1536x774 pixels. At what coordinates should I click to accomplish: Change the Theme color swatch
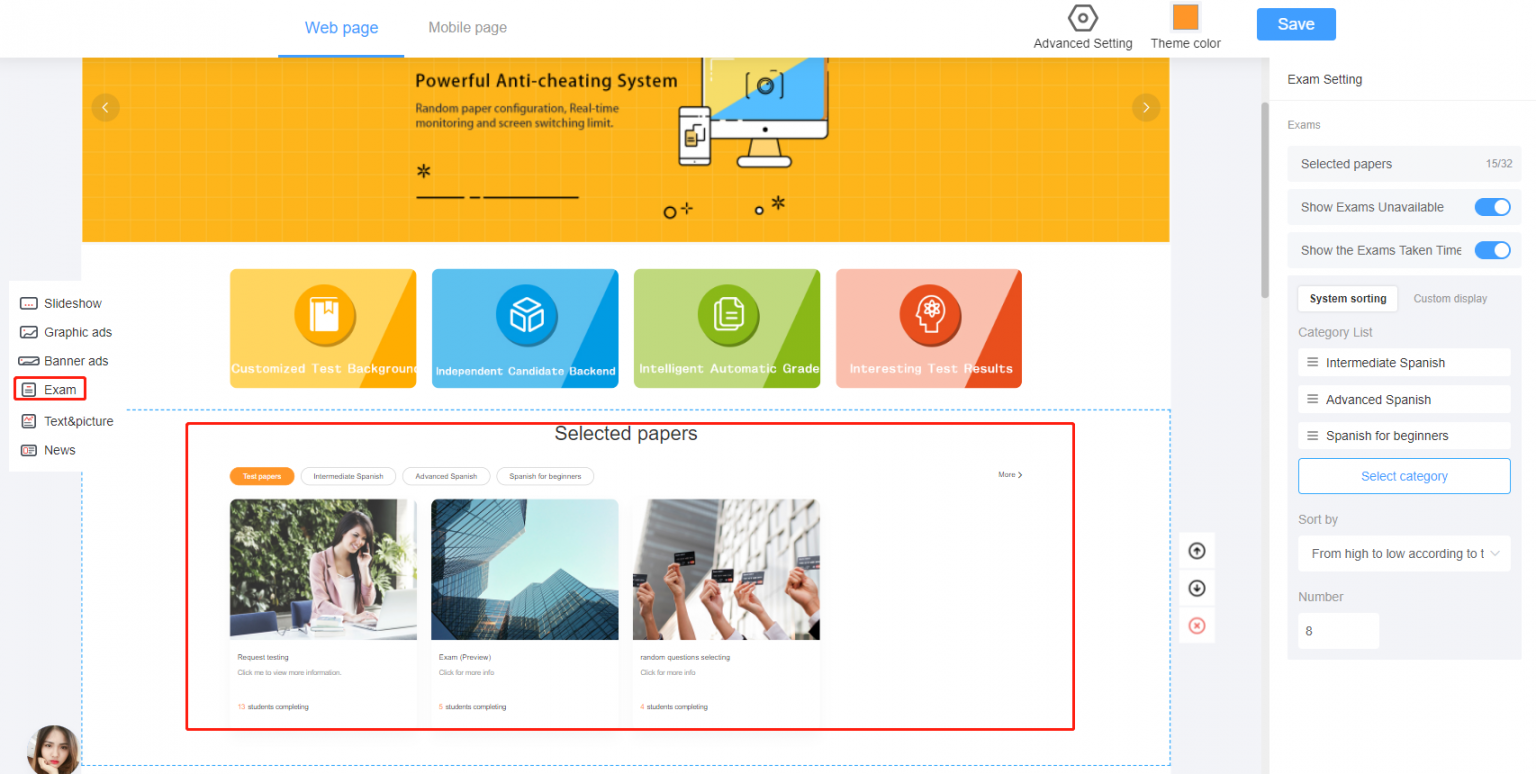point(1185,17)
